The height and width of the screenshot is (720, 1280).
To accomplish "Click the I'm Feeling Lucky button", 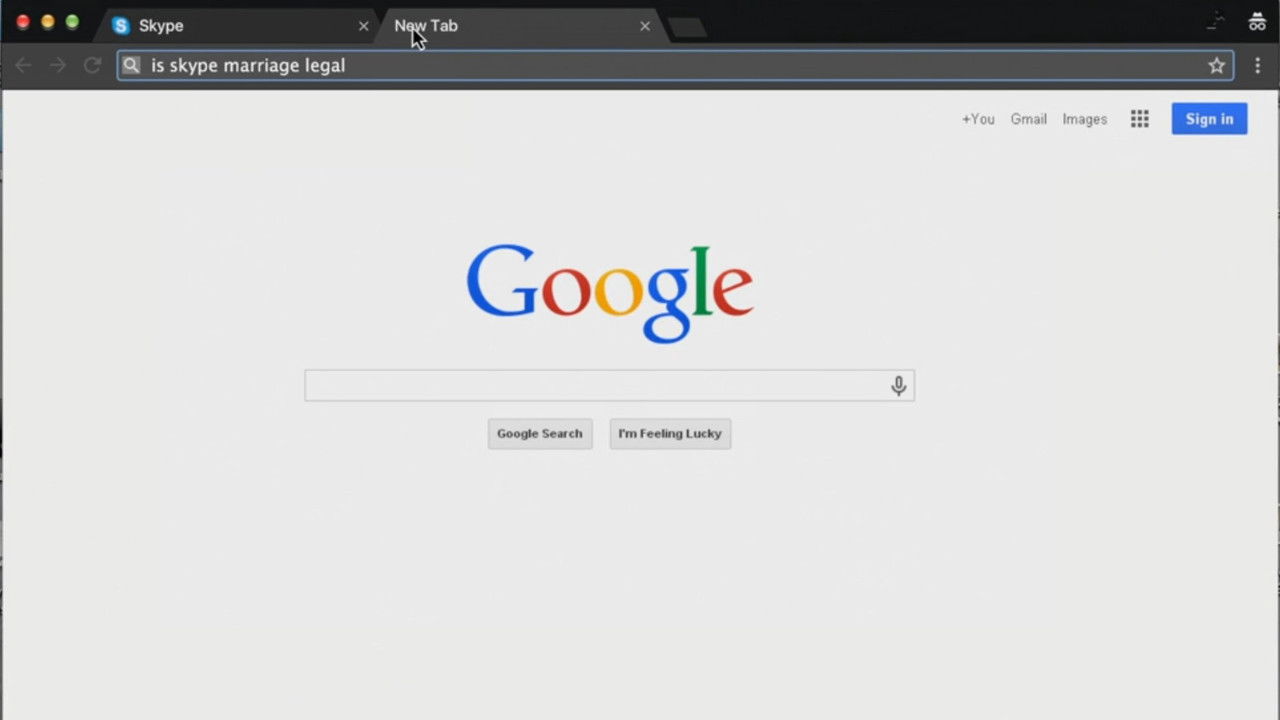I will [669, 433].
